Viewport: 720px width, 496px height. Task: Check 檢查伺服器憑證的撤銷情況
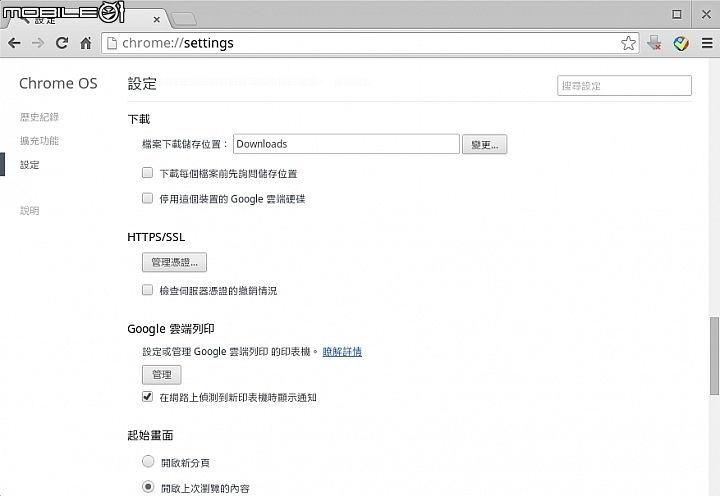coord(147,290)
